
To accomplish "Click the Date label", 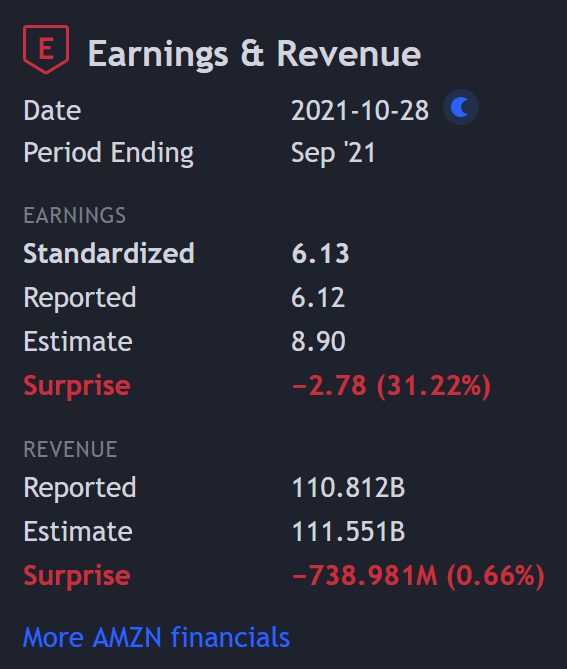I will point(52,111).
